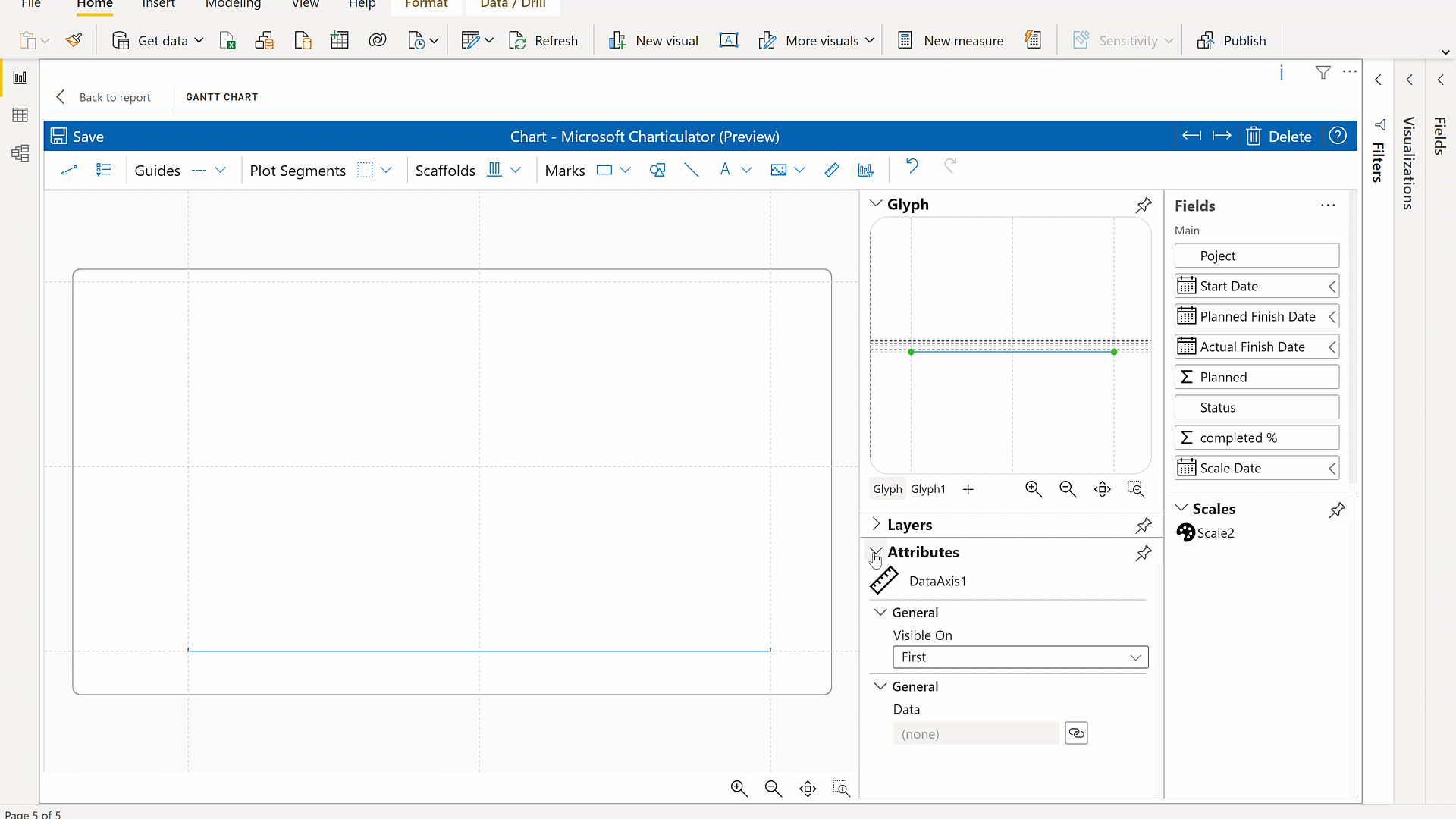Open the Visible On dropdown
The width and height of the screenshot is (1456, 819).
[1020, 657]
